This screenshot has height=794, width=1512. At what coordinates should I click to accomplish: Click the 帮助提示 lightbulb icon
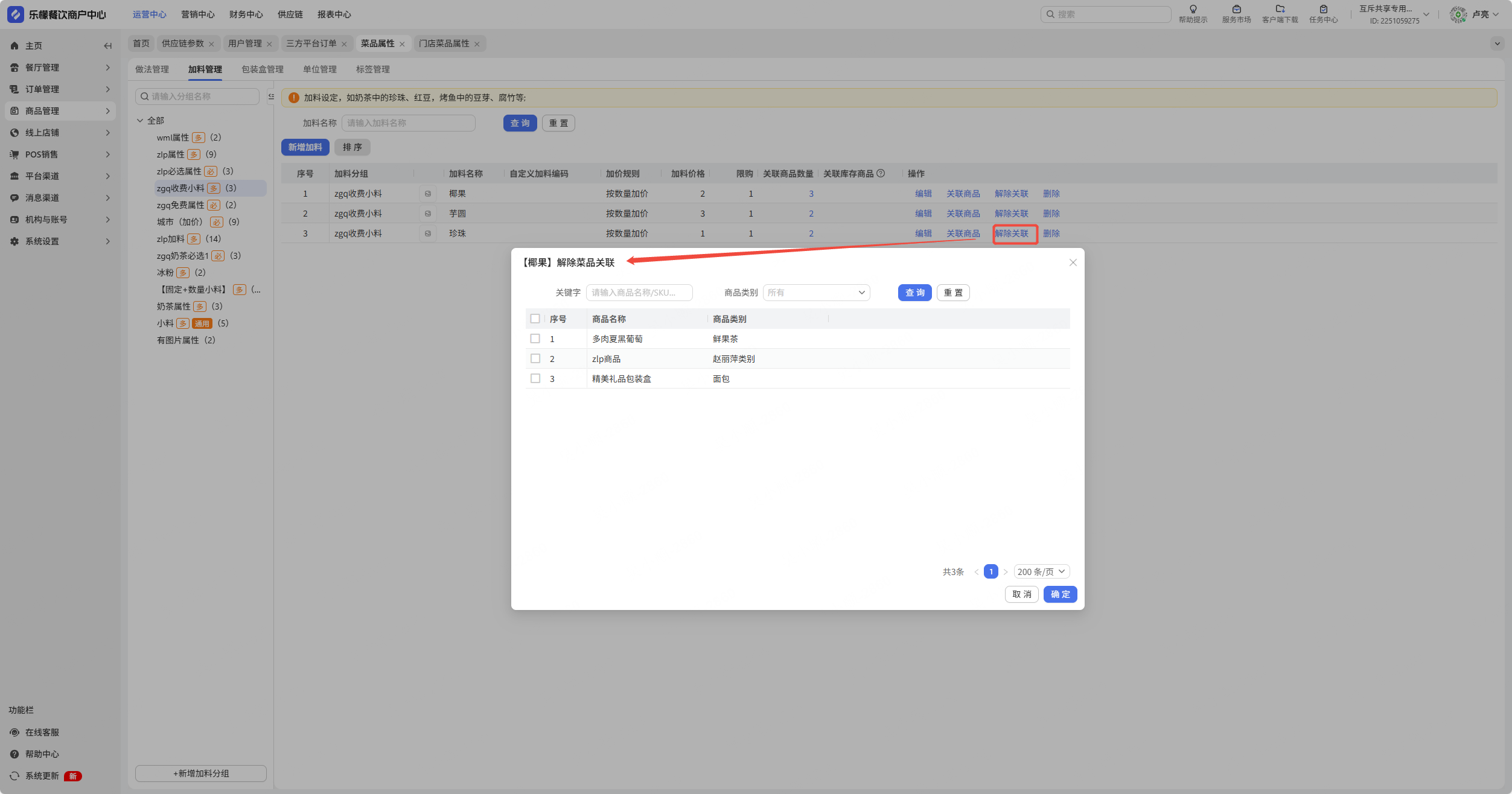click(x=1193, y=9)
